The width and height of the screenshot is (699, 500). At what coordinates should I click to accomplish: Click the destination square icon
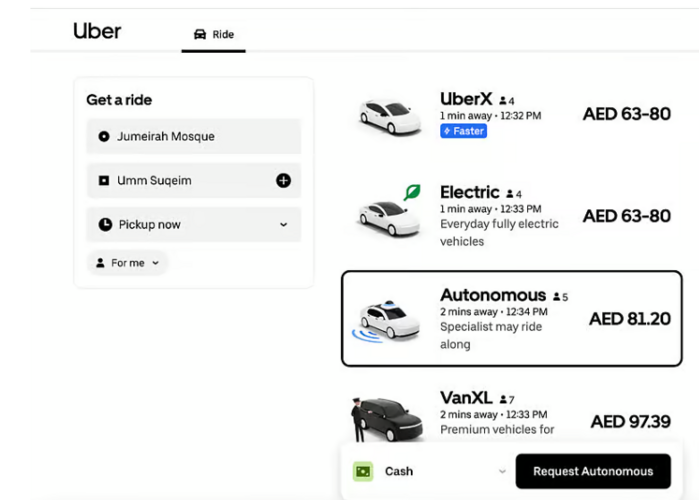coord(104,180)
